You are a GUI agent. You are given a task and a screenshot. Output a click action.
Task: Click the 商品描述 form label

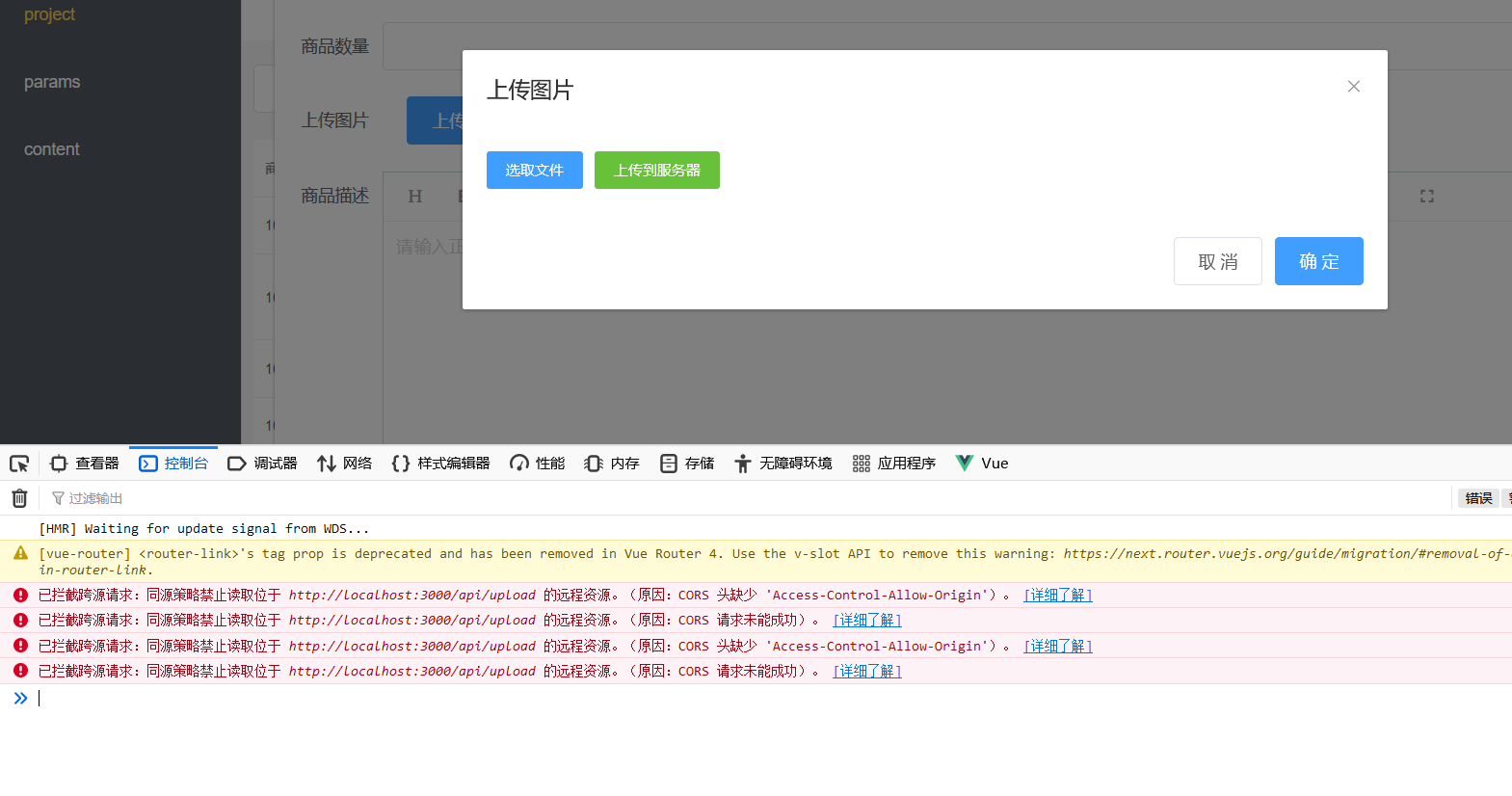point(334,196)
